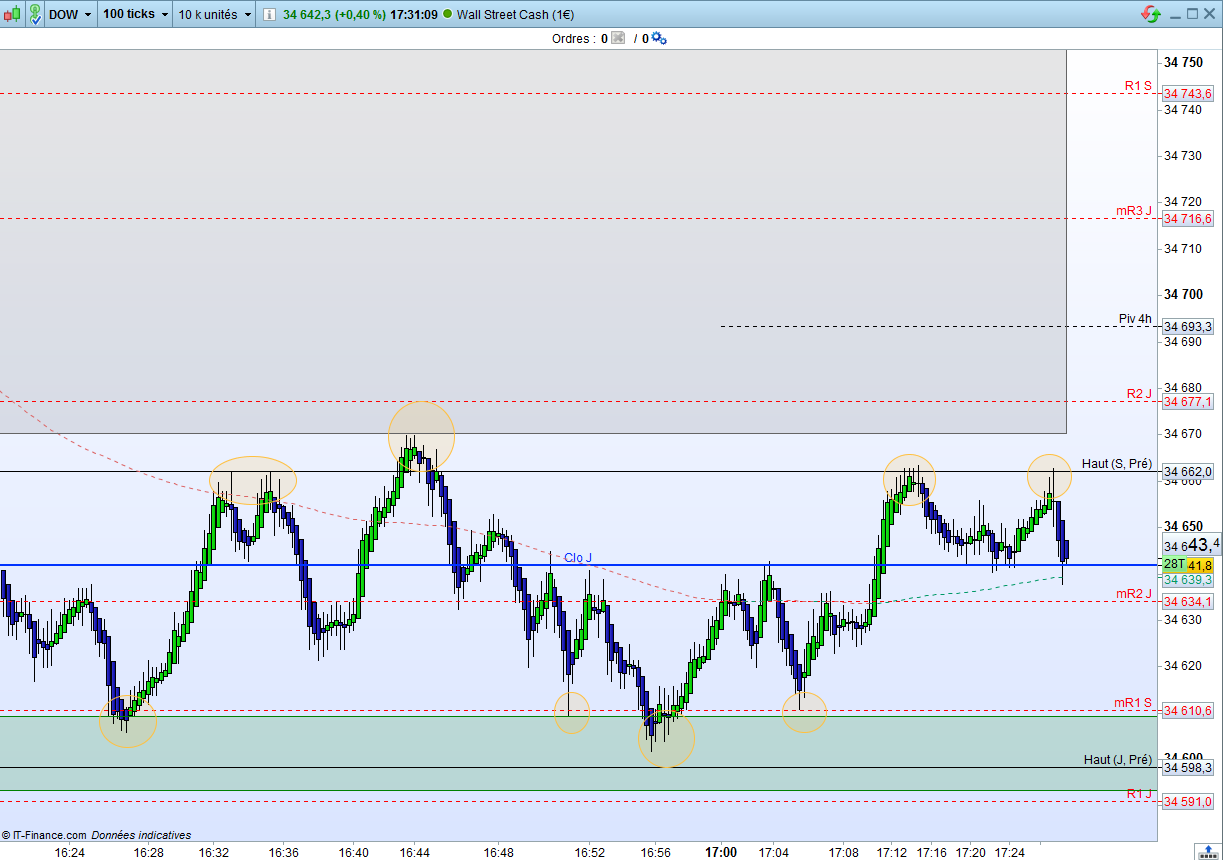Click the 34 677,1 price tag
This screenshot has height=860, width=1223.
coord(1188,402)
